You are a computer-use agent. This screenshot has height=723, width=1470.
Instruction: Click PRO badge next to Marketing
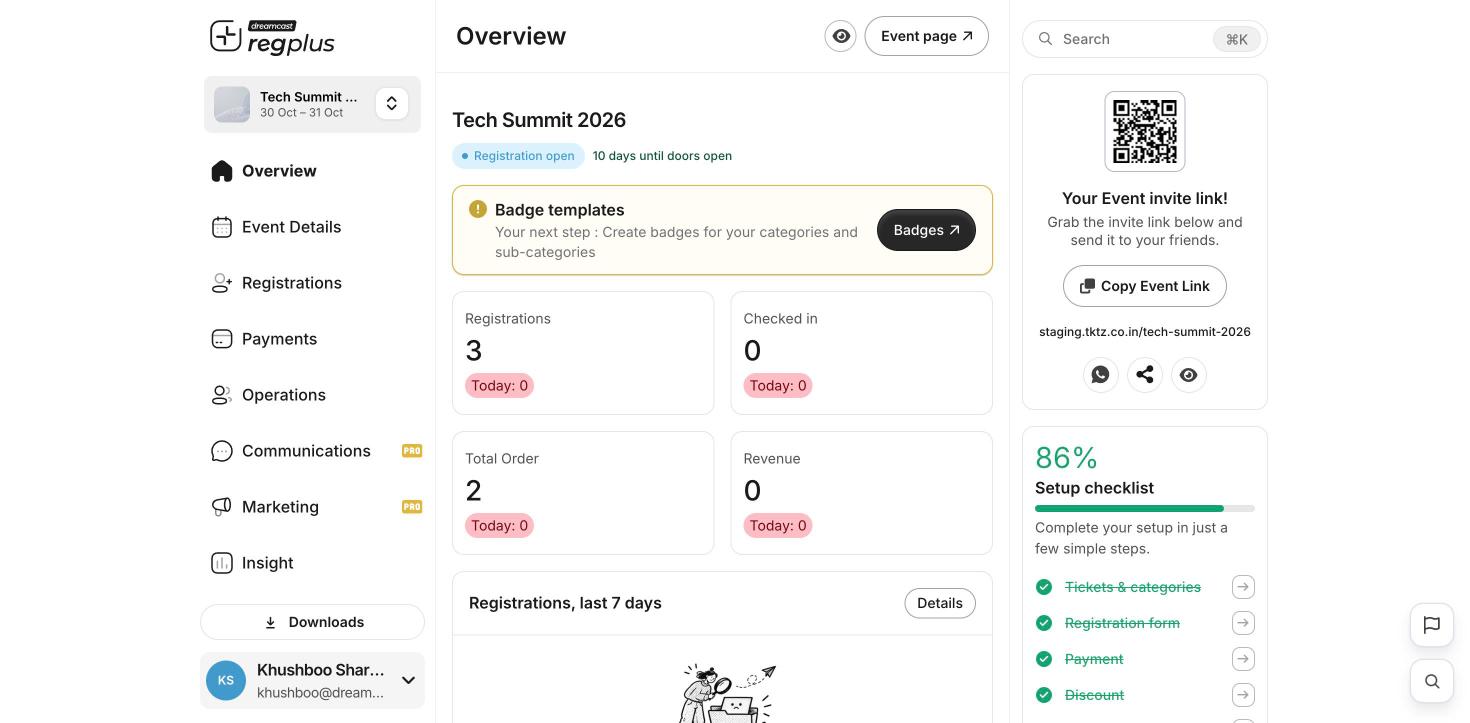[x=412, y=507]
